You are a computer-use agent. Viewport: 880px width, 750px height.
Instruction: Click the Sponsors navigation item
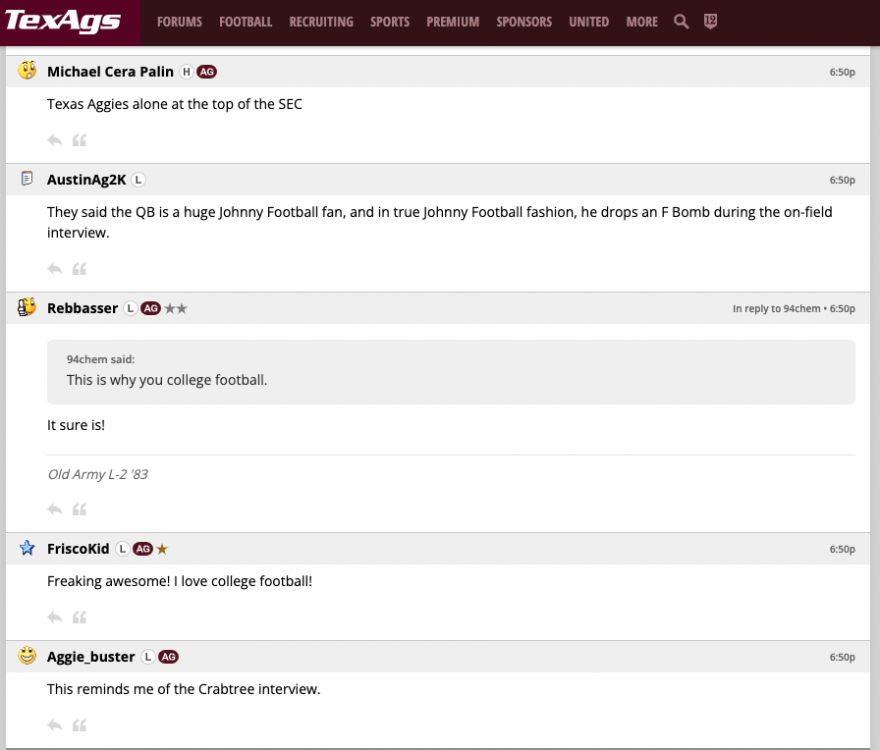coord(524,21)
